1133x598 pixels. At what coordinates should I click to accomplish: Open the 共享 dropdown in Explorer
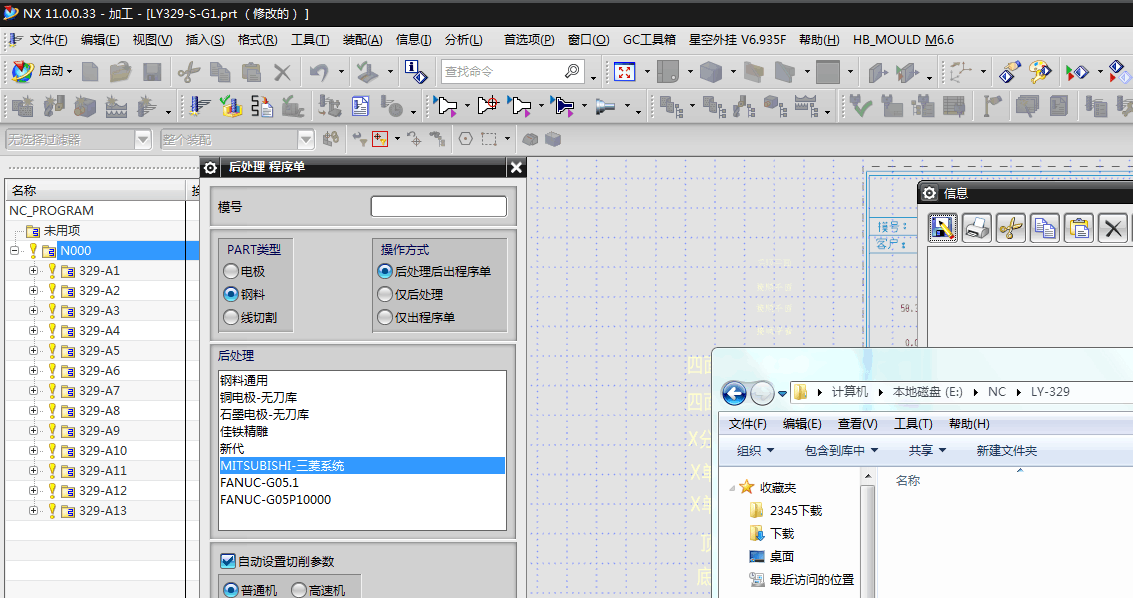pos(927,451)
